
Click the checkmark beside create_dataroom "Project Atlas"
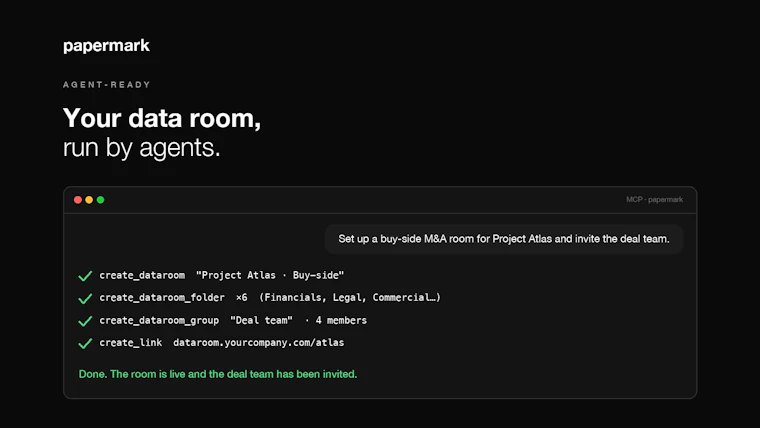[85, 276]
